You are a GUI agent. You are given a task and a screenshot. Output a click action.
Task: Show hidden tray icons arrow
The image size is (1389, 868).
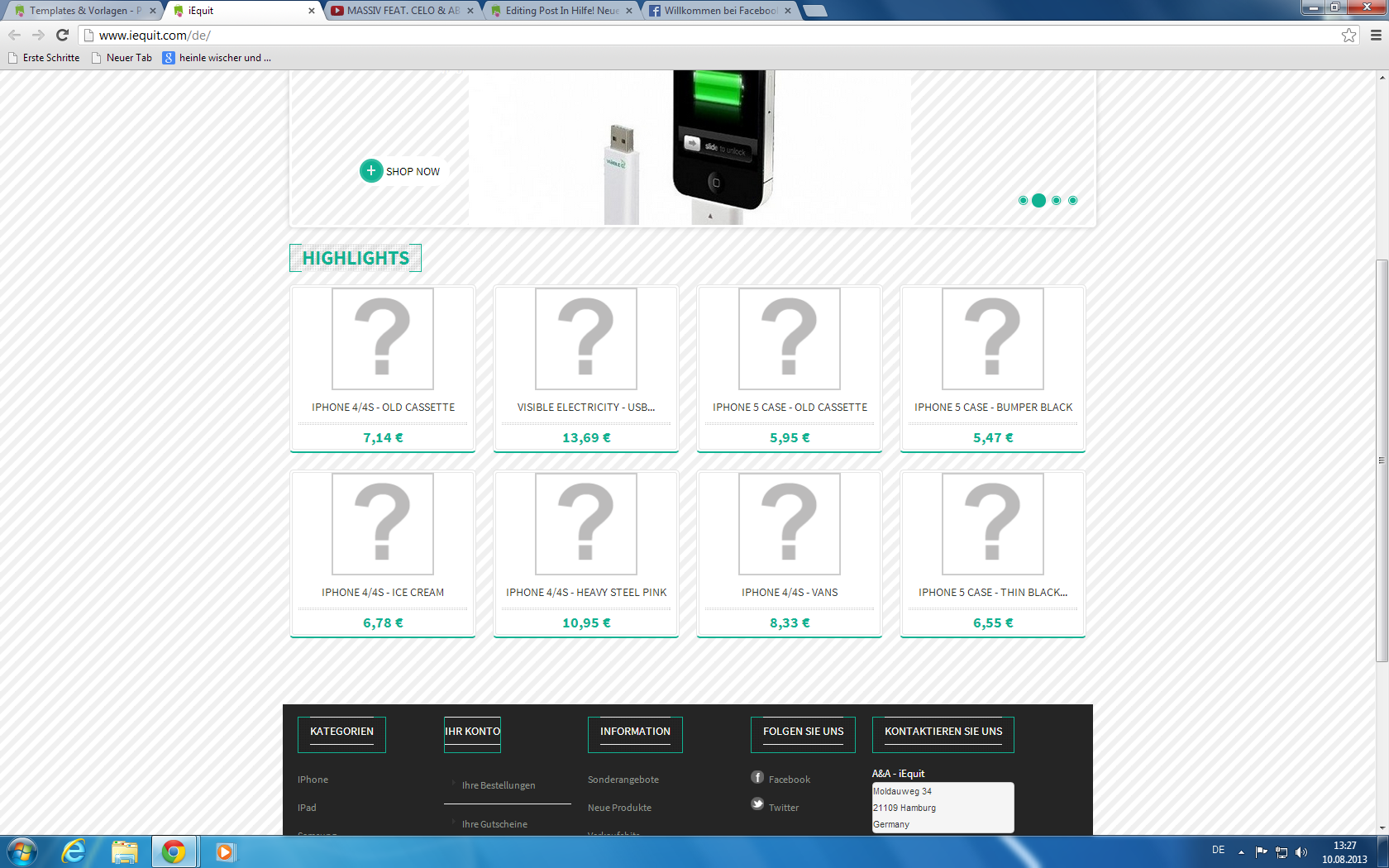click(1241, 852)
